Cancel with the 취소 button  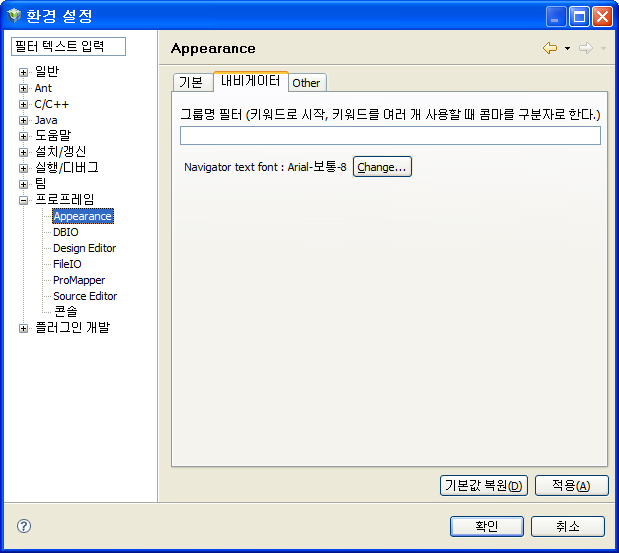click(567, 526)
